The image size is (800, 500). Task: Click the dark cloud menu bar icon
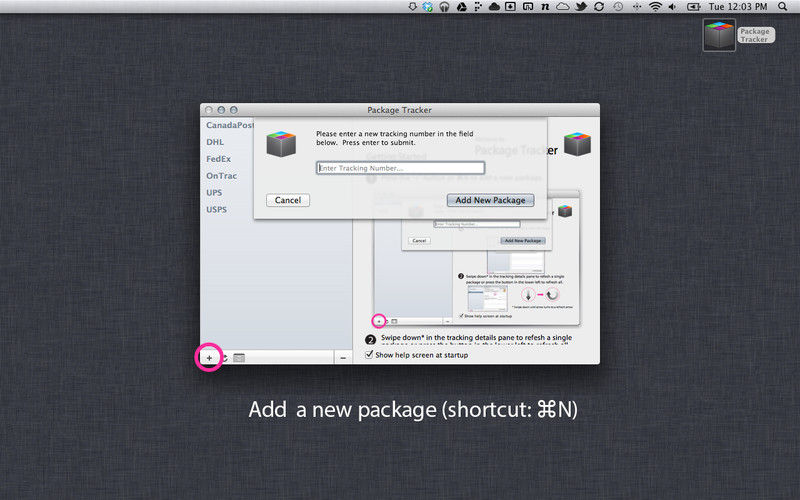(x=494, y=7)
